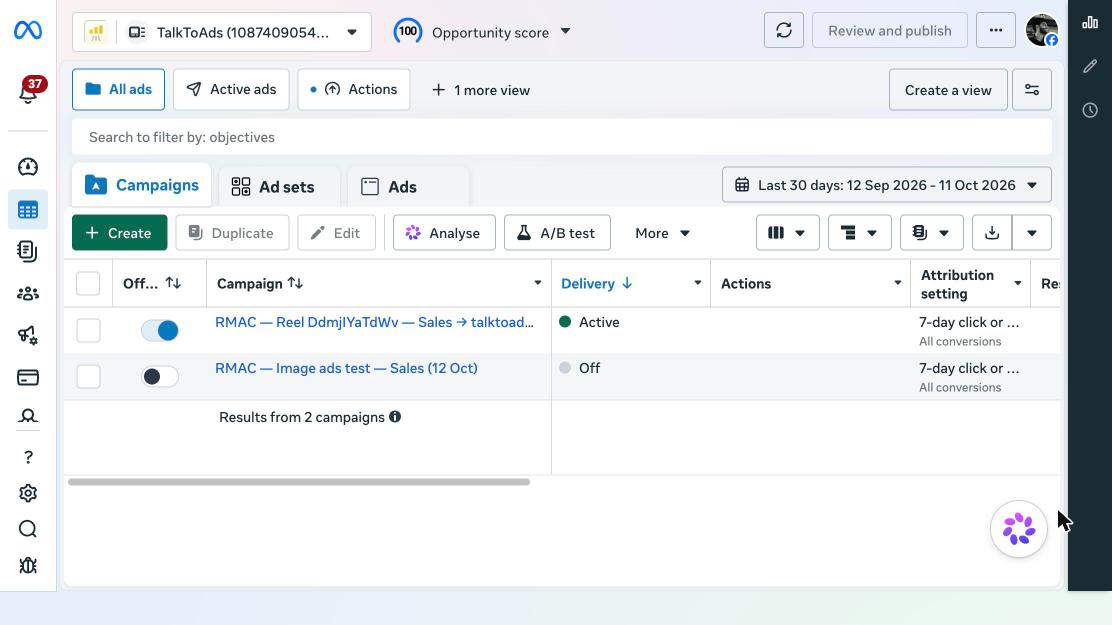Open history clock icon on right rail
Screen dimensions: 1112x625
click(1090, 110)
